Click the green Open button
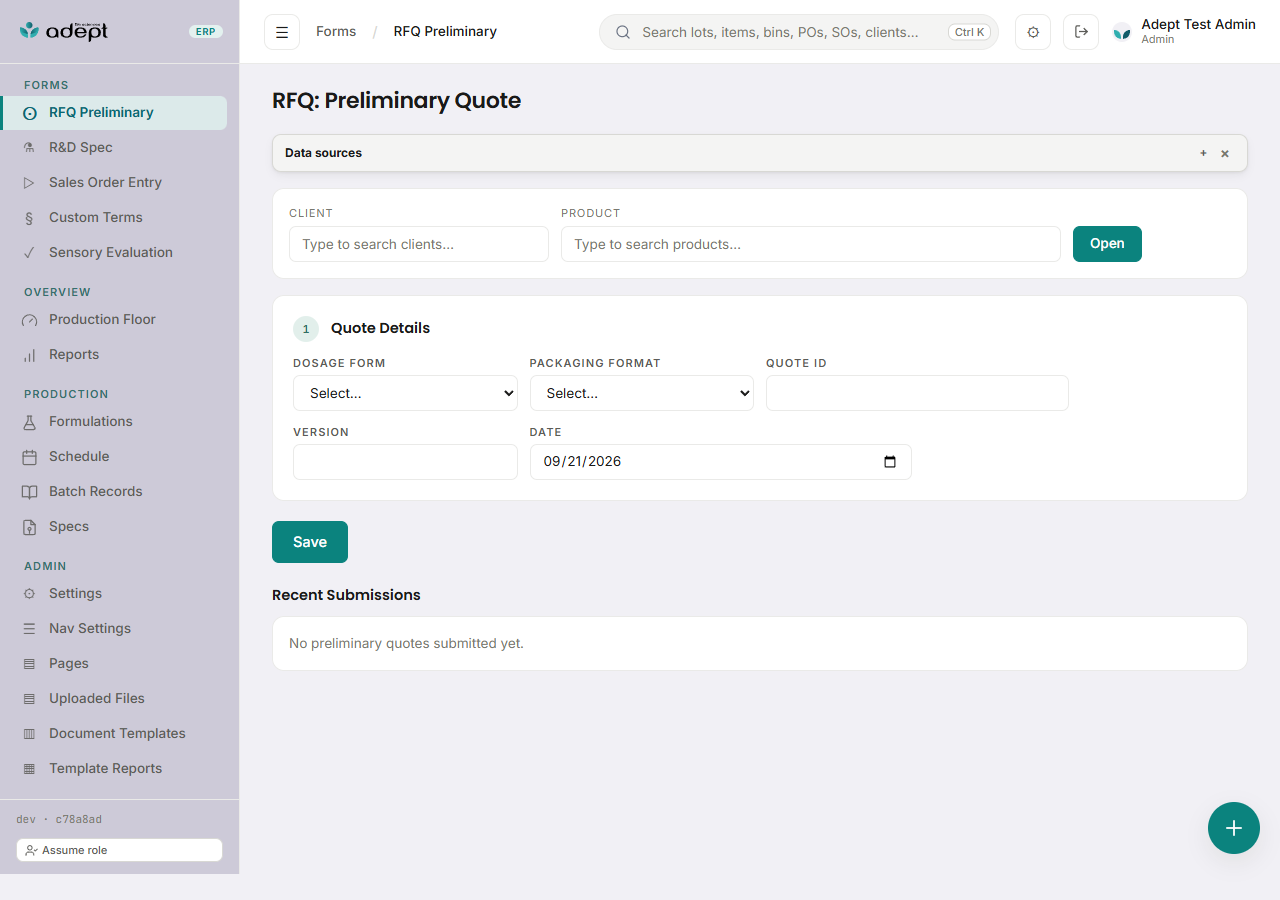The image size is (1280, 900). pos(1107,244)
